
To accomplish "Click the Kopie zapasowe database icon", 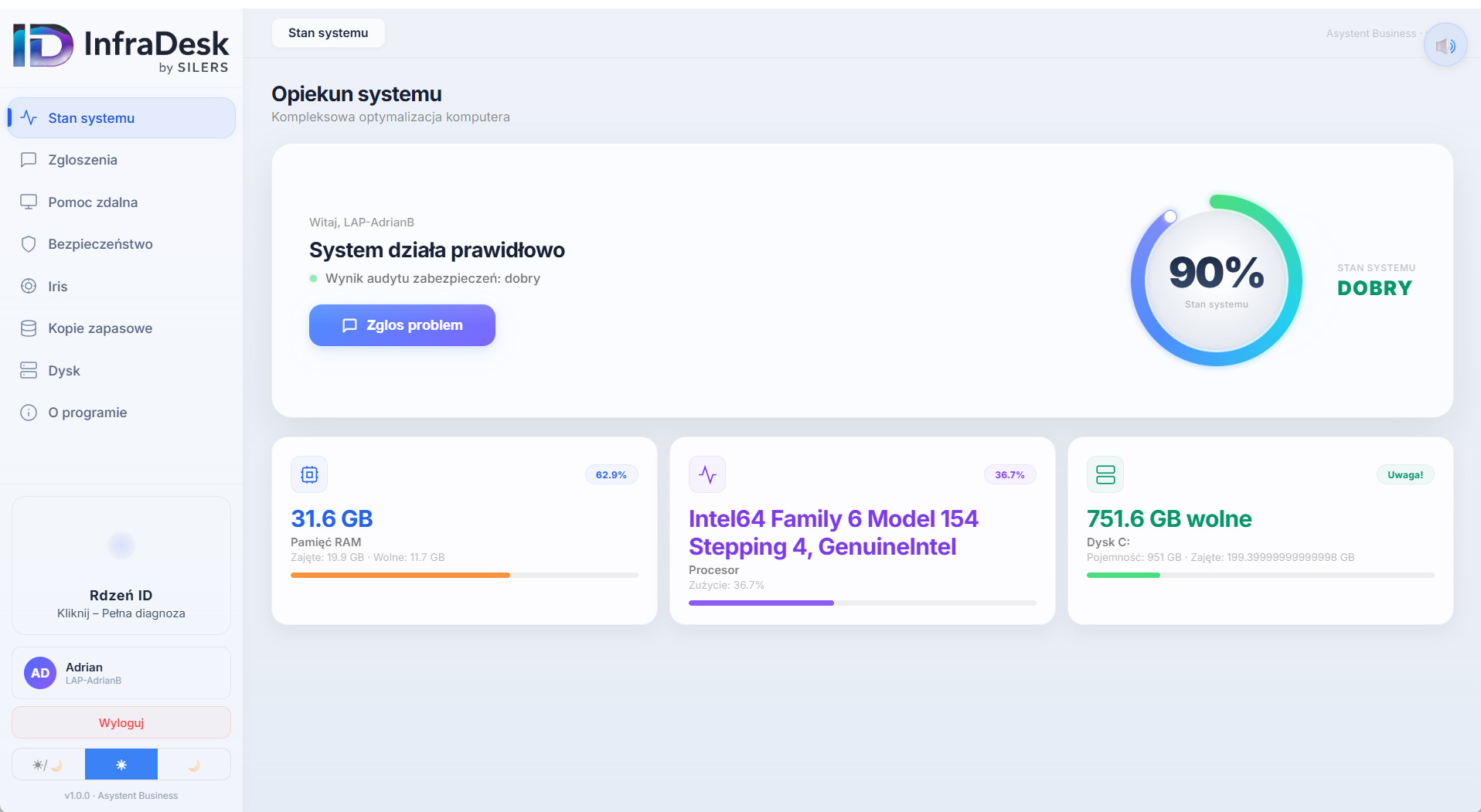I will pyautogui.click(x=29, y=328).
